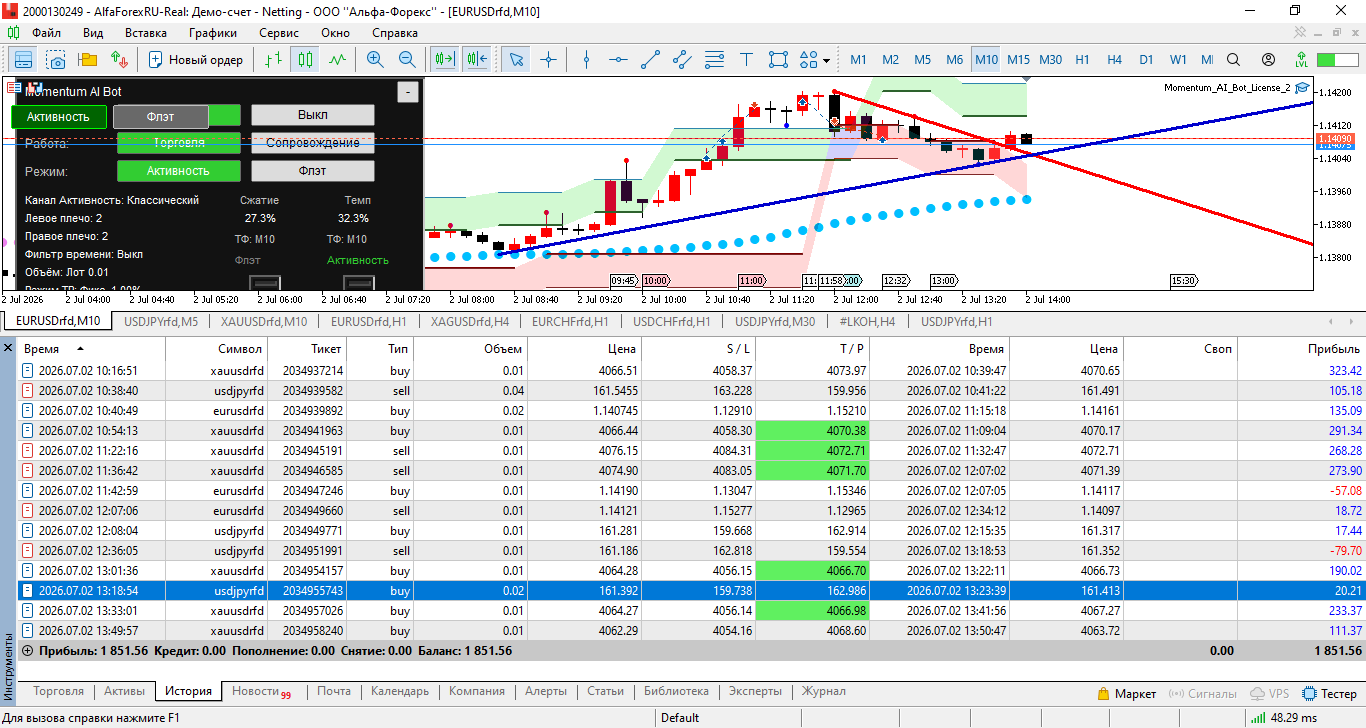Collapse the Momentum AI Bot panel

click(408, 92)
